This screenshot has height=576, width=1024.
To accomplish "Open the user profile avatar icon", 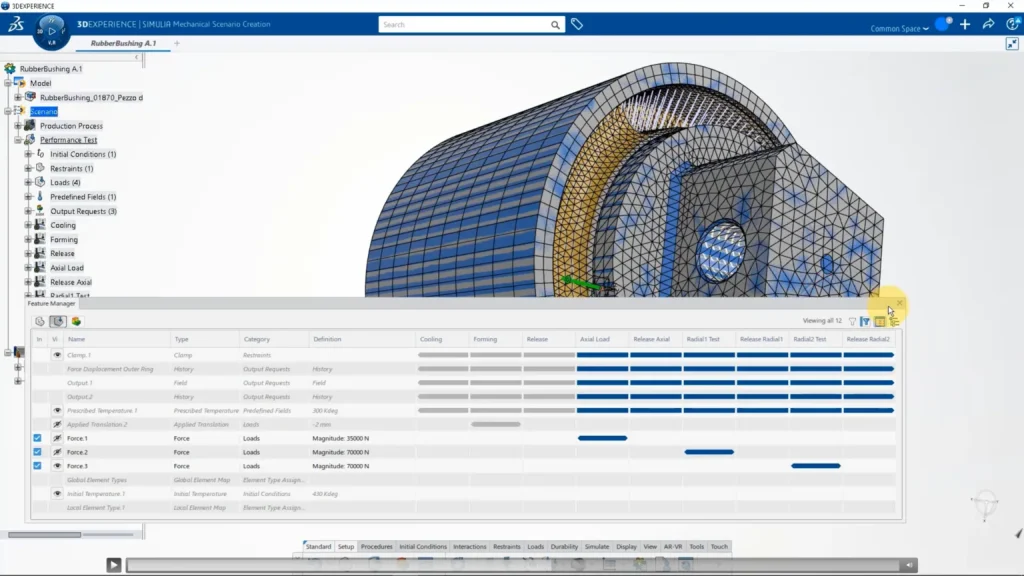I will coord(943,24).
